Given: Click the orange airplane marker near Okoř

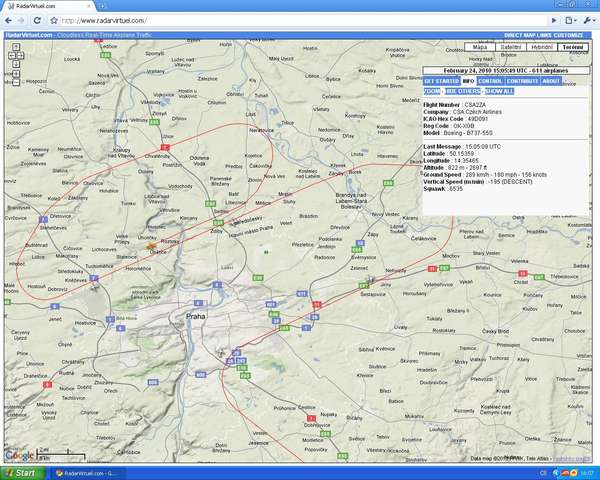Looking at the screenshot, I should click(x=150, y=247).
